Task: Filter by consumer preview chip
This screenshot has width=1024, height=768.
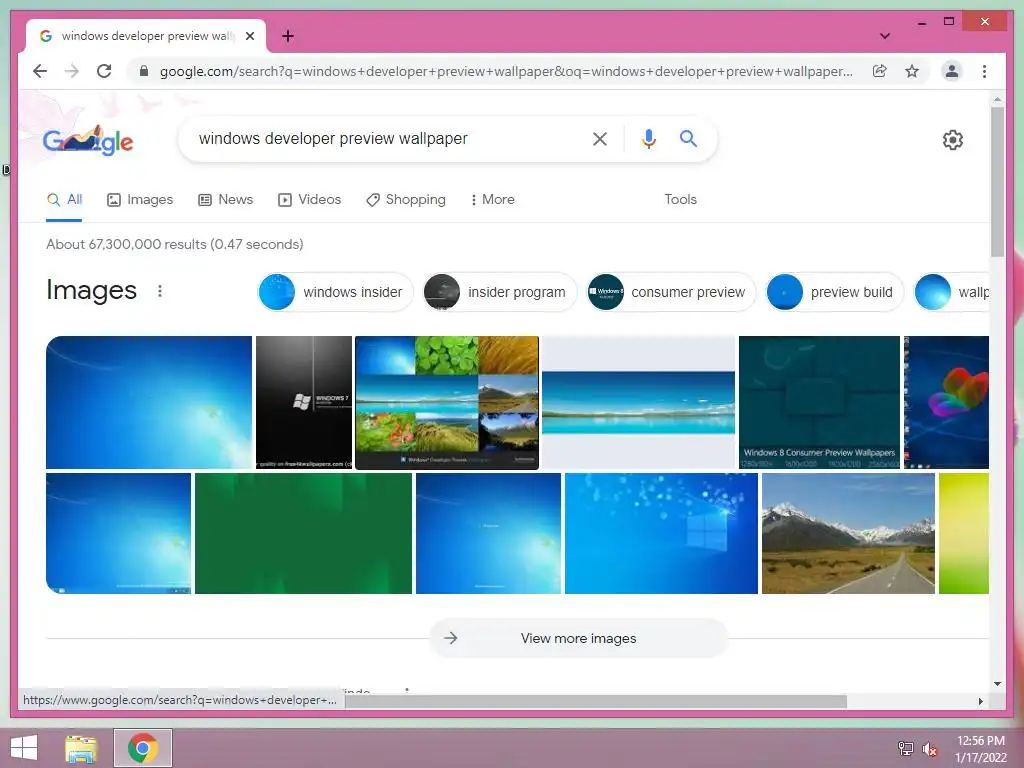Action: (671, 292)
